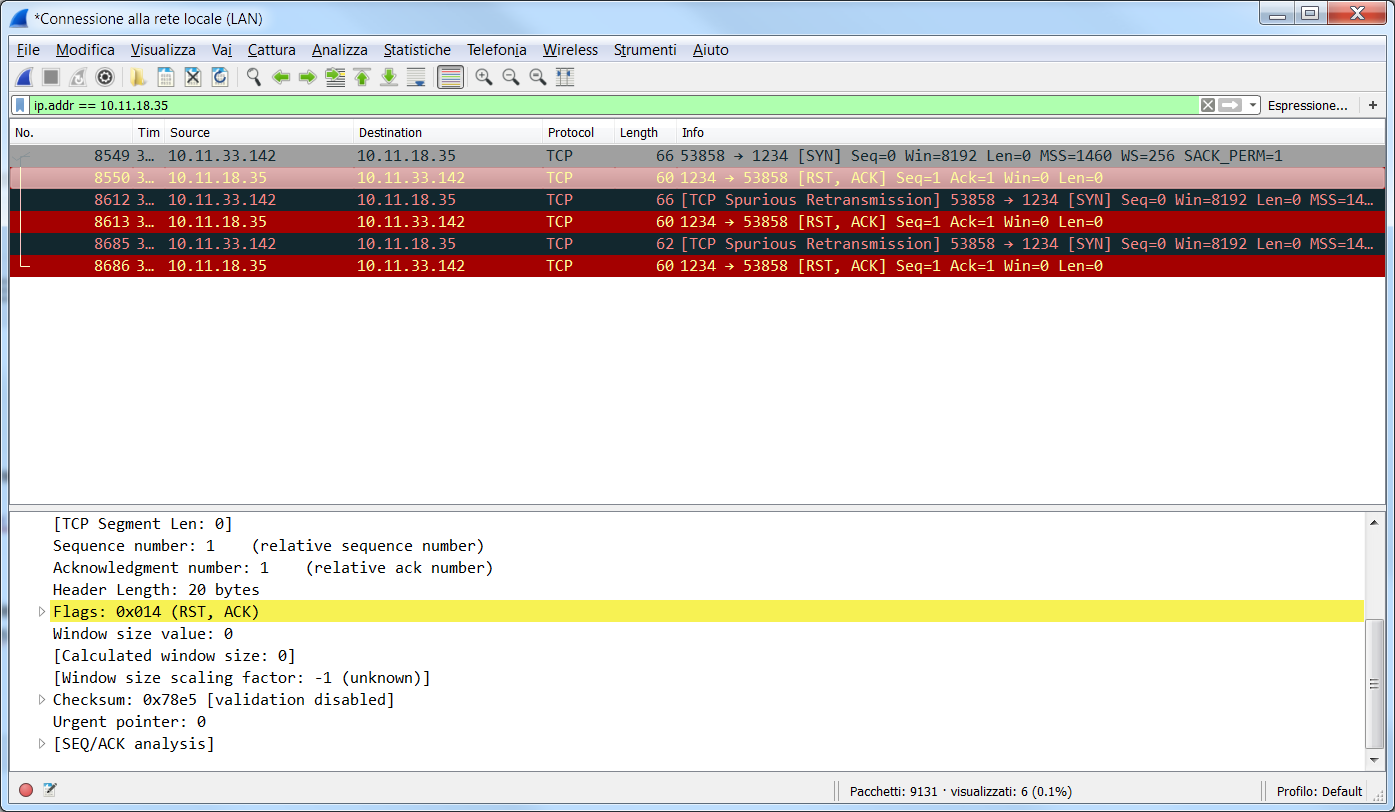The width and height of the screenshot is (1395, 812).
Task: Add a filter button with plus
Action: 1373,105
